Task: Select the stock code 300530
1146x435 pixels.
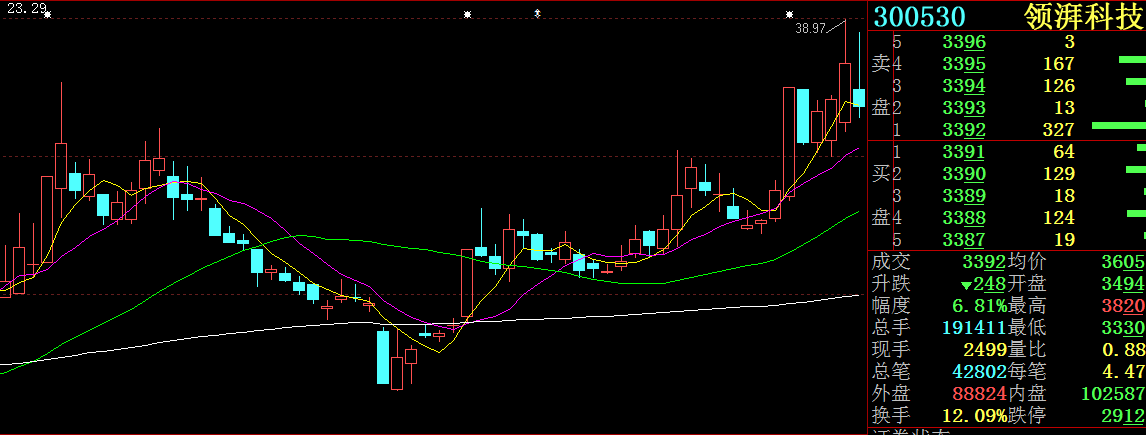Action: 920,17
